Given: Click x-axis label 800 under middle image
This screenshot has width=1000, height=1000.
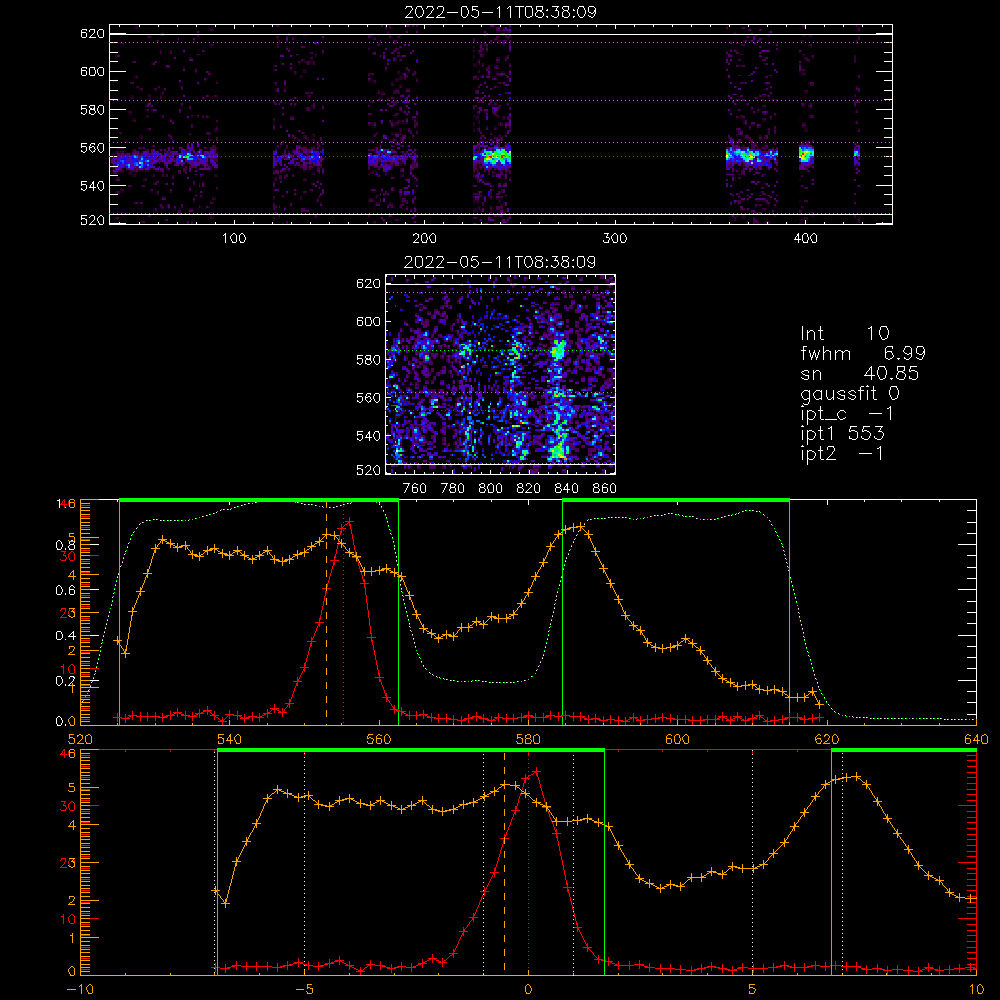Looking at the screenshot, I should pyautogui.click(x=490, y=489).
